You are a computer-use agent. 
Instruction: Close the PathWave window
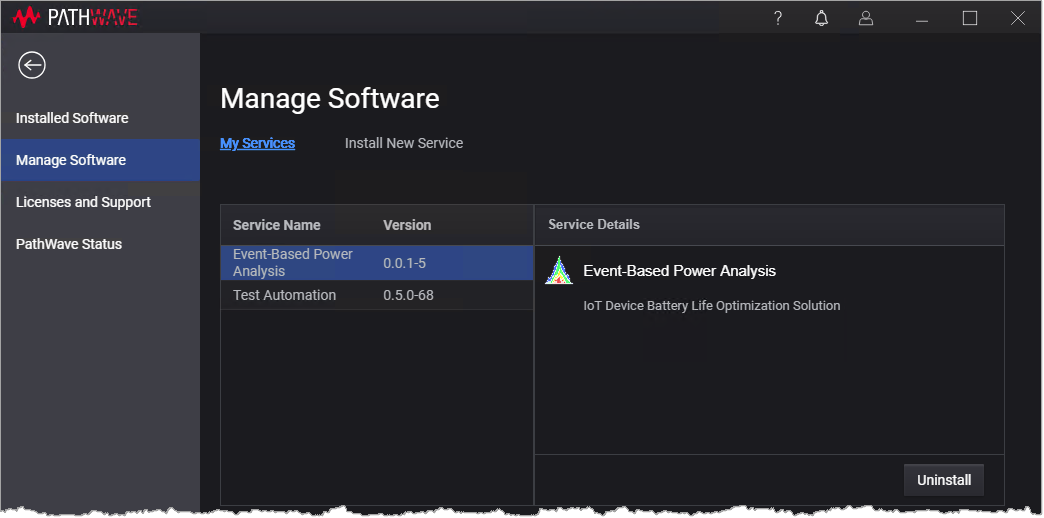1017,18
